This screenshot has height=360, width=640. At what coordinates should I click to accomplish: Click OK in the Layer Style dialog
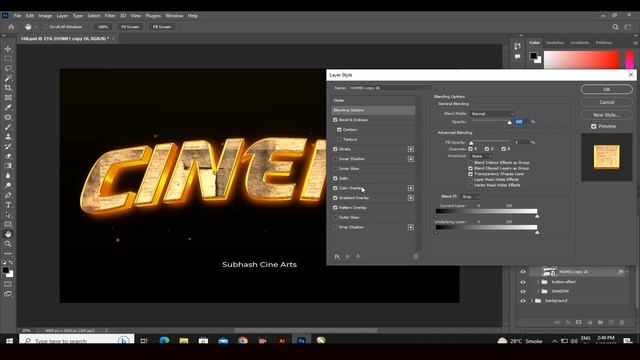pos(607,89)
